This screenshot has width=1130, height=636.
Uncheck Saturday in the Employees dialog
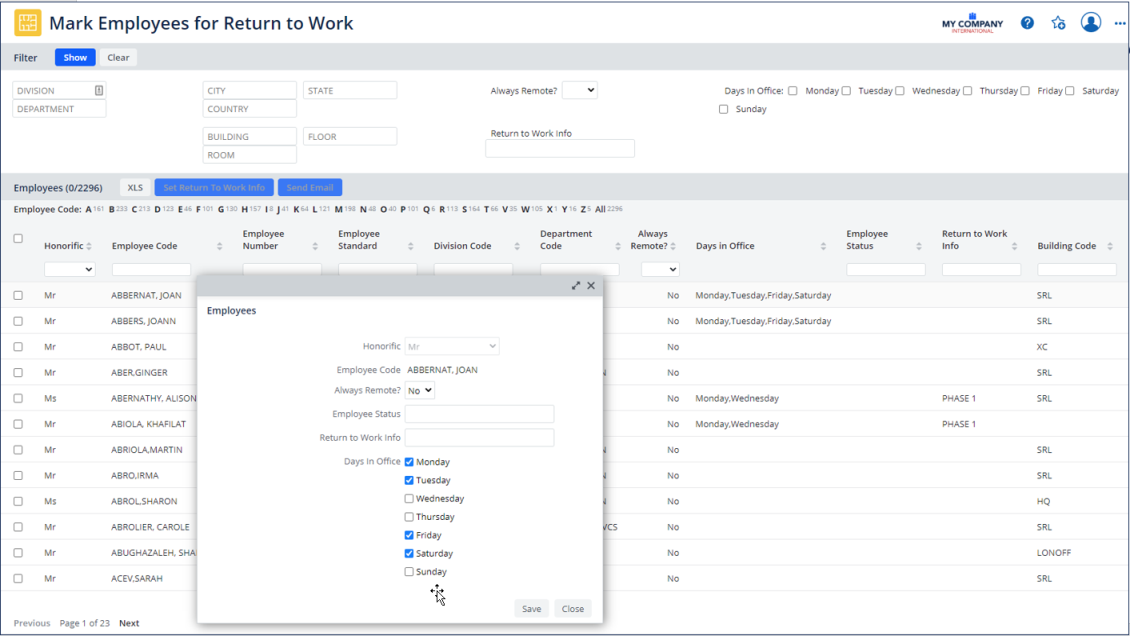point(409,554)
